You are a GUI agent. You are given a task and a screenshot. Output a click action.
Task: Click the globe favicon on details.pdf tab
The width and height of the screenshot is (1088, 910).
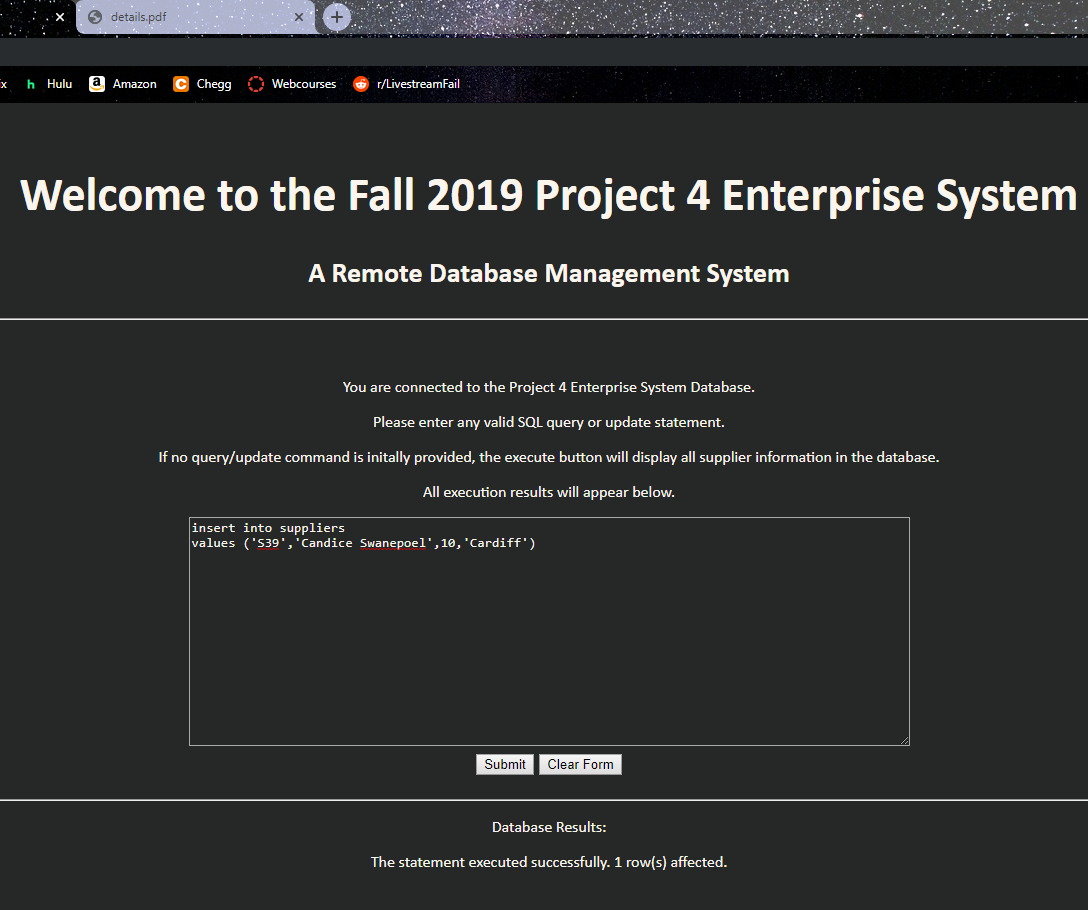point(95,17)
